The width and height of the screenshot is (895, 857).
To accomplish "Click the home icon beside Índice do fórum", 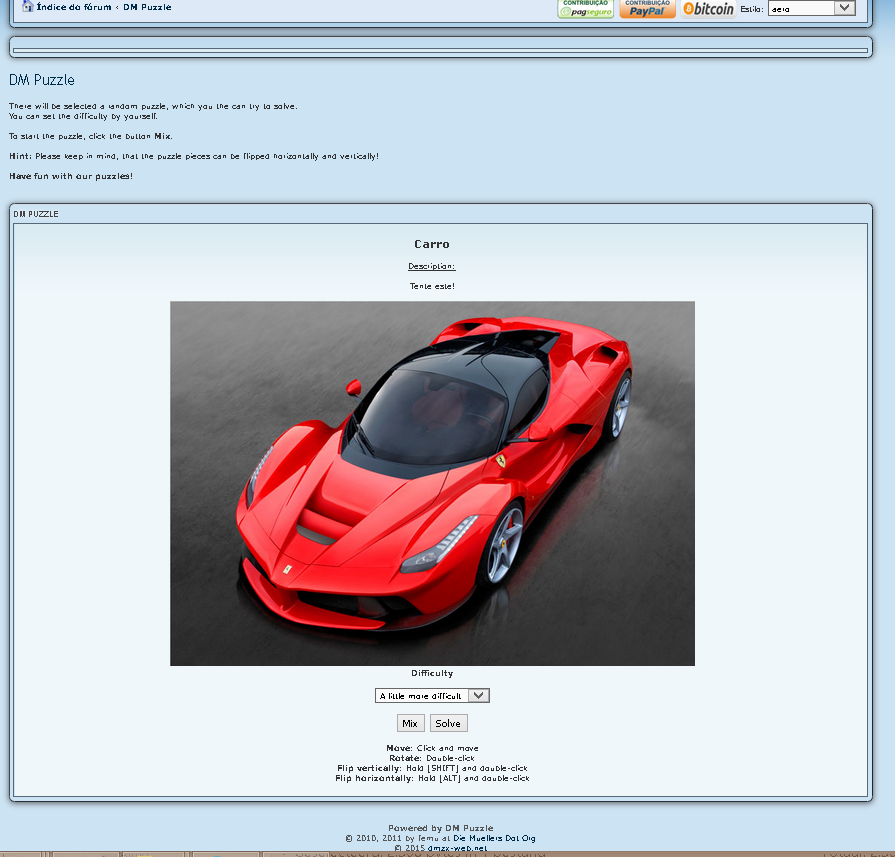I will click(x=27, y=7).
